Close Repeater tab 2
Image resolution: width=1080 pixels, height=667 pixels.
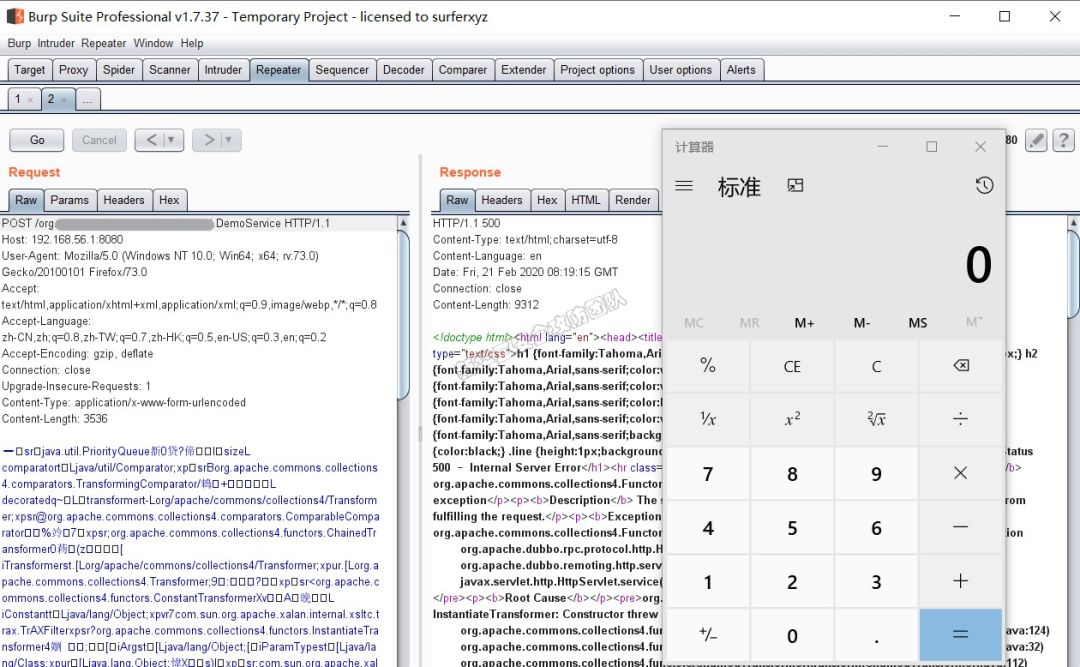coord(63,100)
